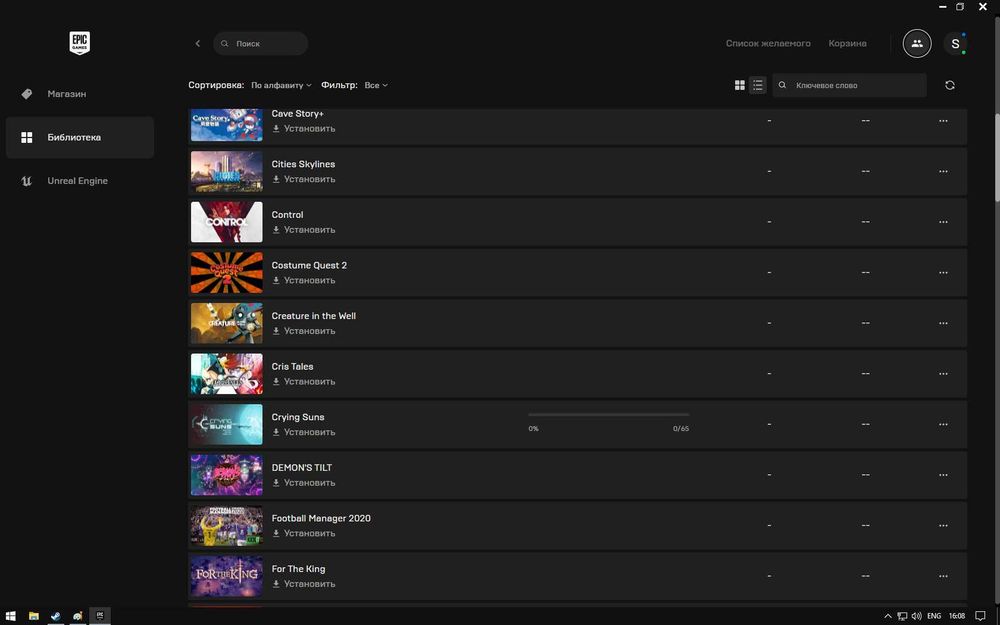The height and width of the screenshot is (625, 1000).
Task: Click the Epic Games logo
Action: pos(80,43)
